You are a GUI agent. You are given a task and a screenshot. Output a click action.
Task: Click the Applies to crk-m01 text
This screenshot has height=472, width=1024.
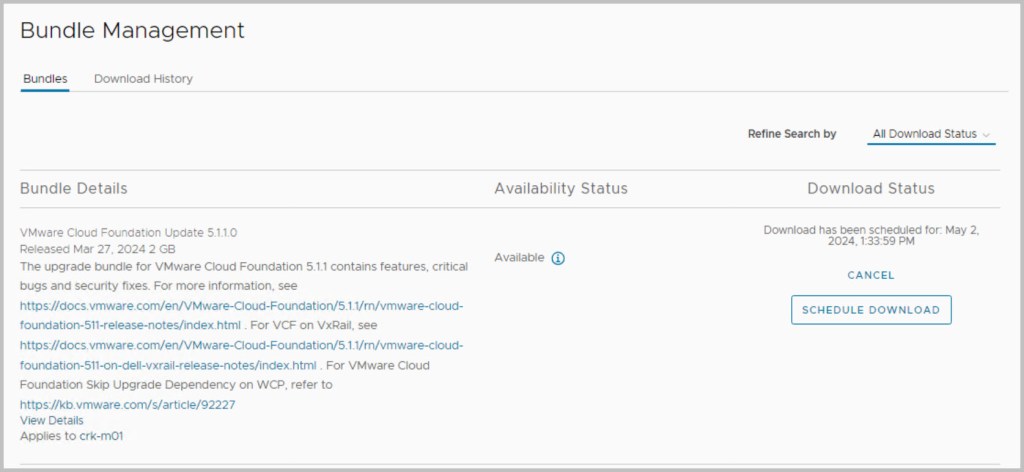71,436
